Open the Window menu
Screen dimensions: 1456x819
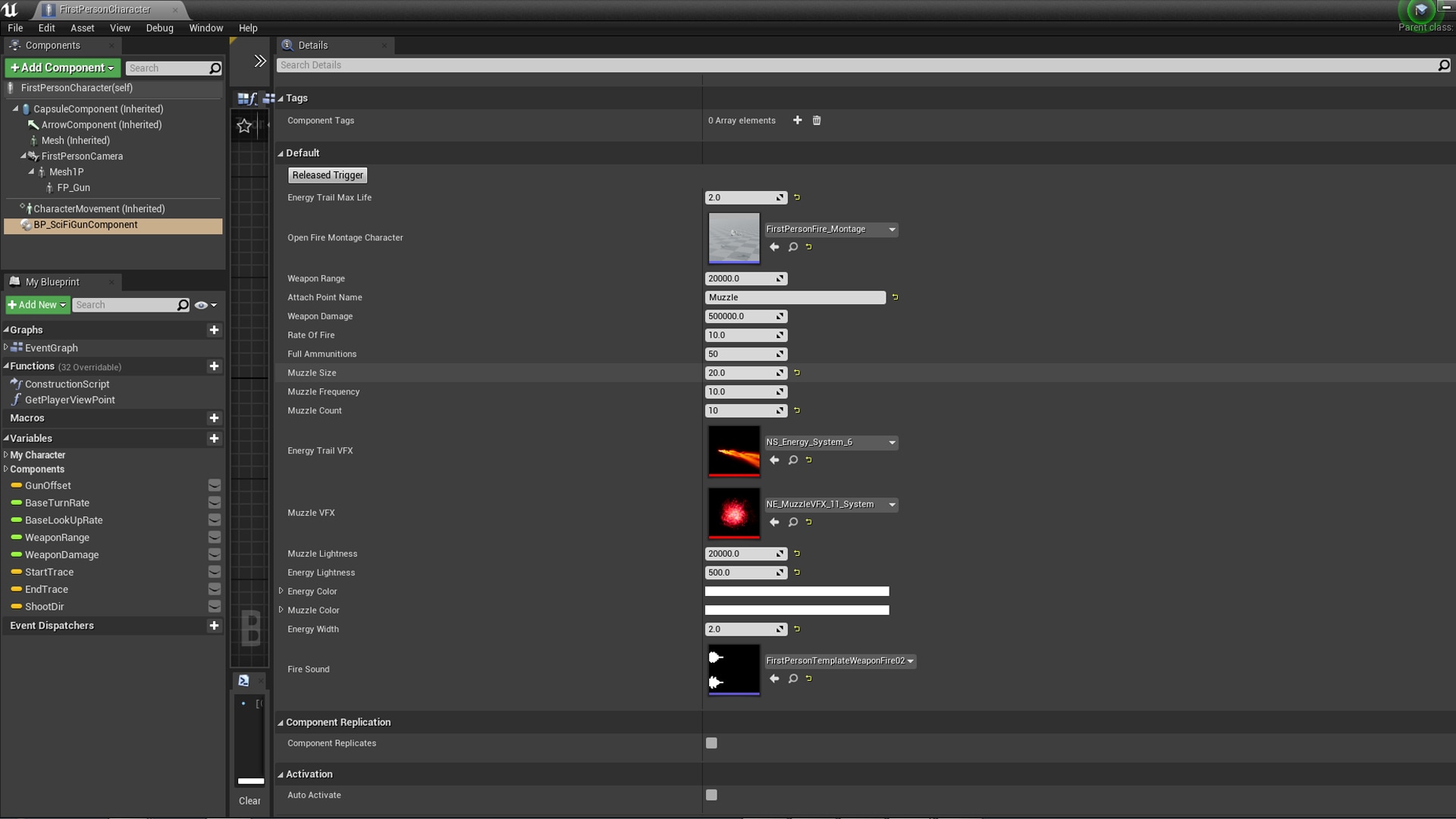pos(206,28)
